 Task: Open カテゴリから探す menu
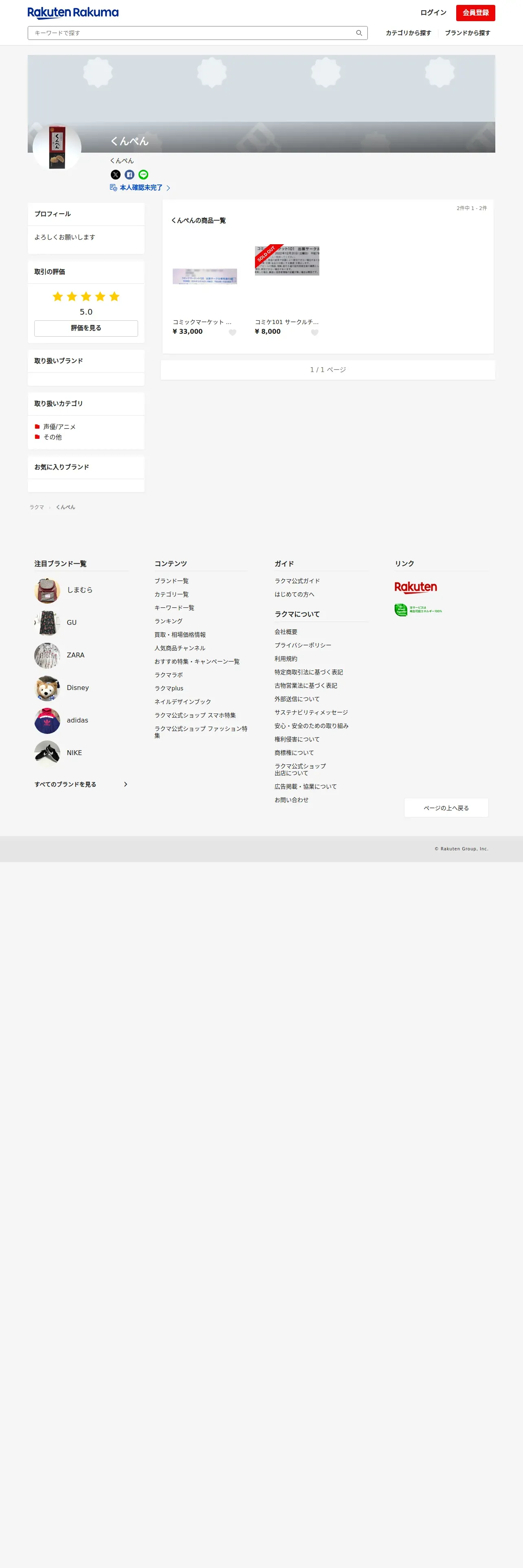tap(408, 33)
